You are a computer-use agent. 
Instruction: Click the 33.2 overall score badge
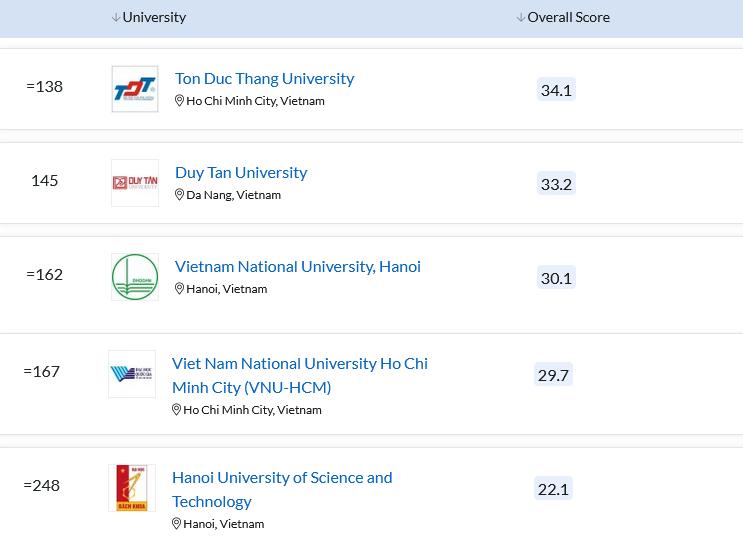pyautogui.click(x=556, y=184)
